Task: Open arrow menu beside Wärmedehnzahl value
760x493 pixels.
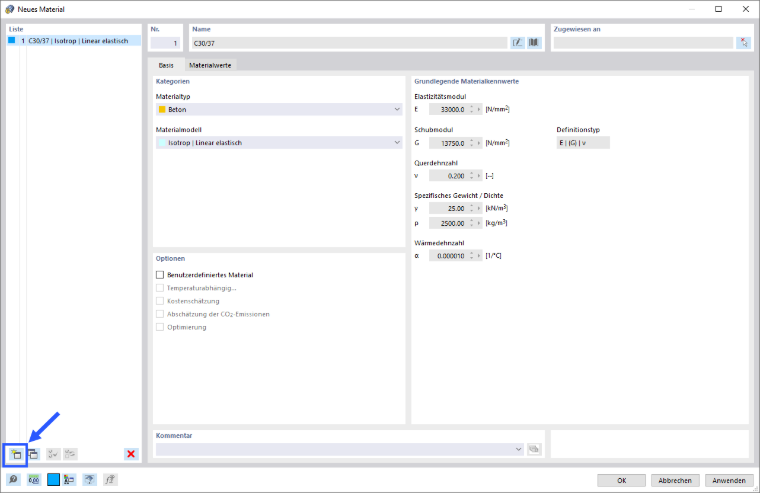Action: pos(479,255)
